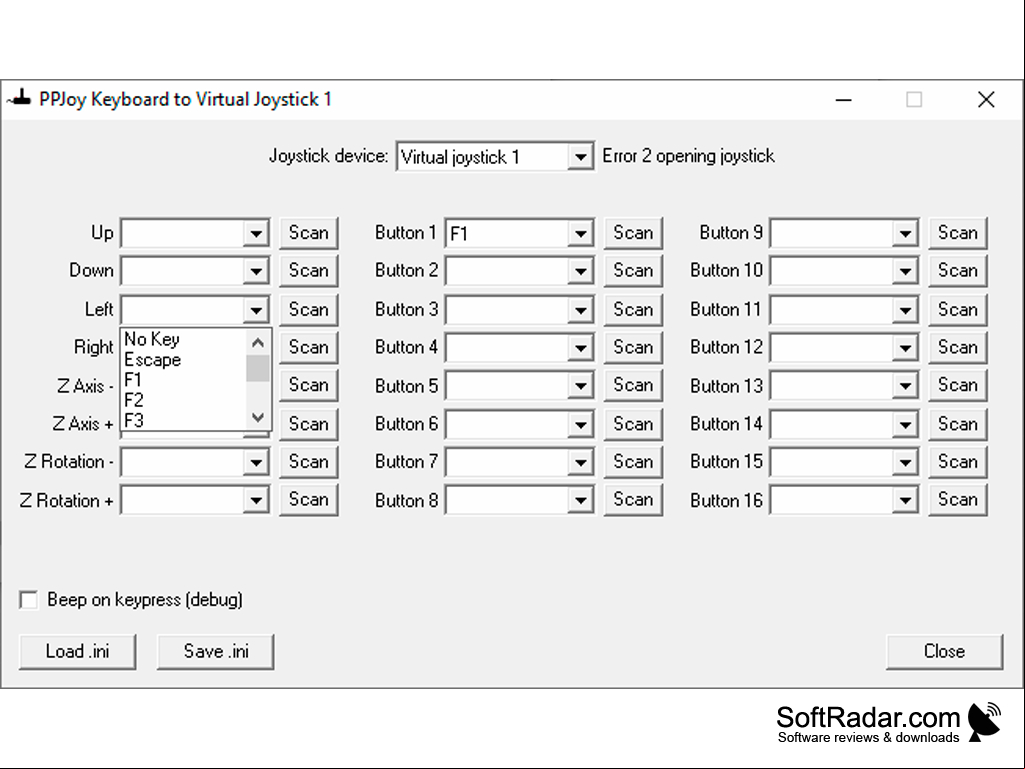Scan a key for Z Axis +
This screenshot has height=769, width=1025.
(x=309, y=424)
